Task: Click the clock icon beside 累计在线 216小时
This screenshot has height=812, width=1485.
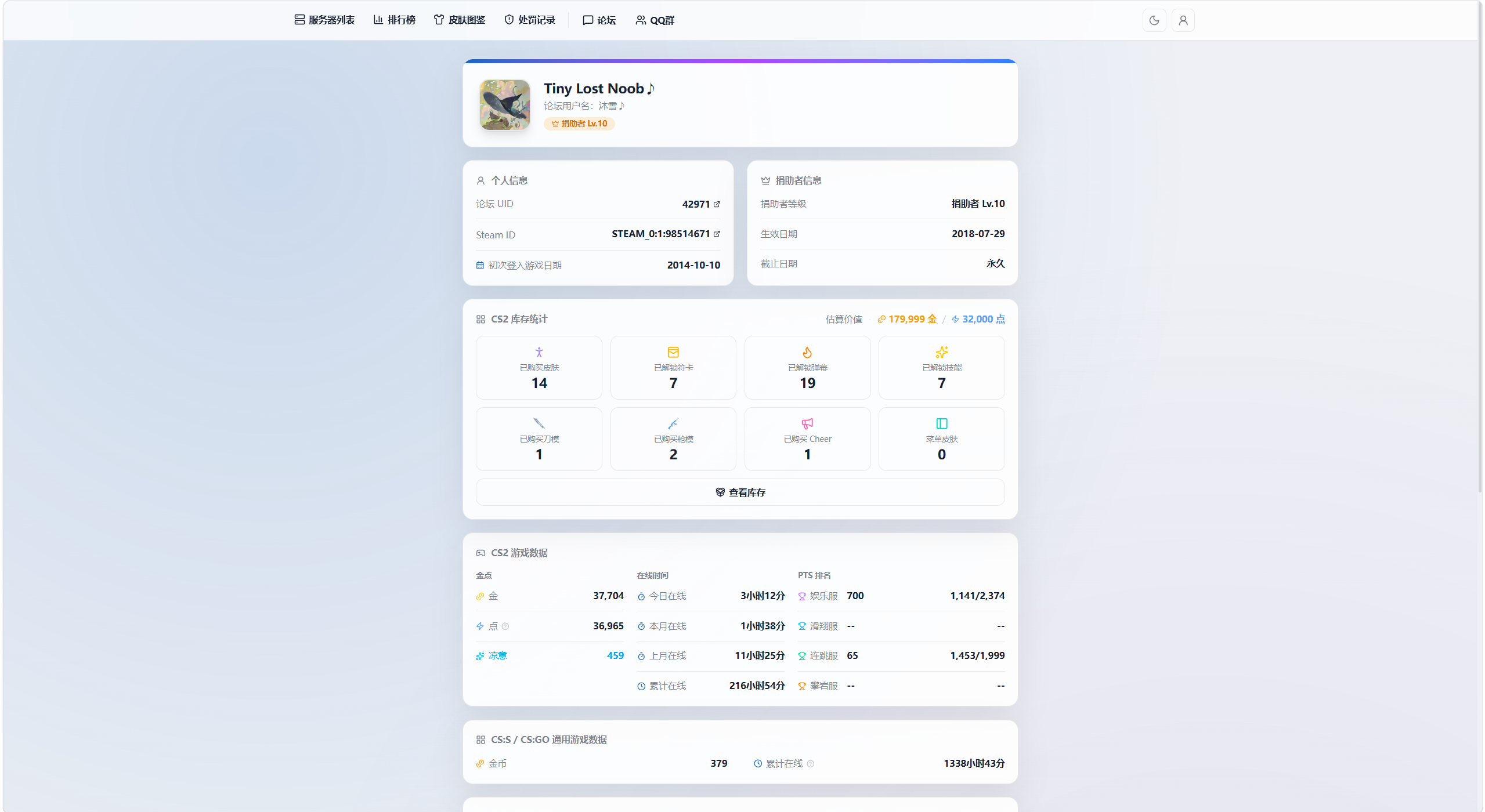Action: [x=641, y=686]
